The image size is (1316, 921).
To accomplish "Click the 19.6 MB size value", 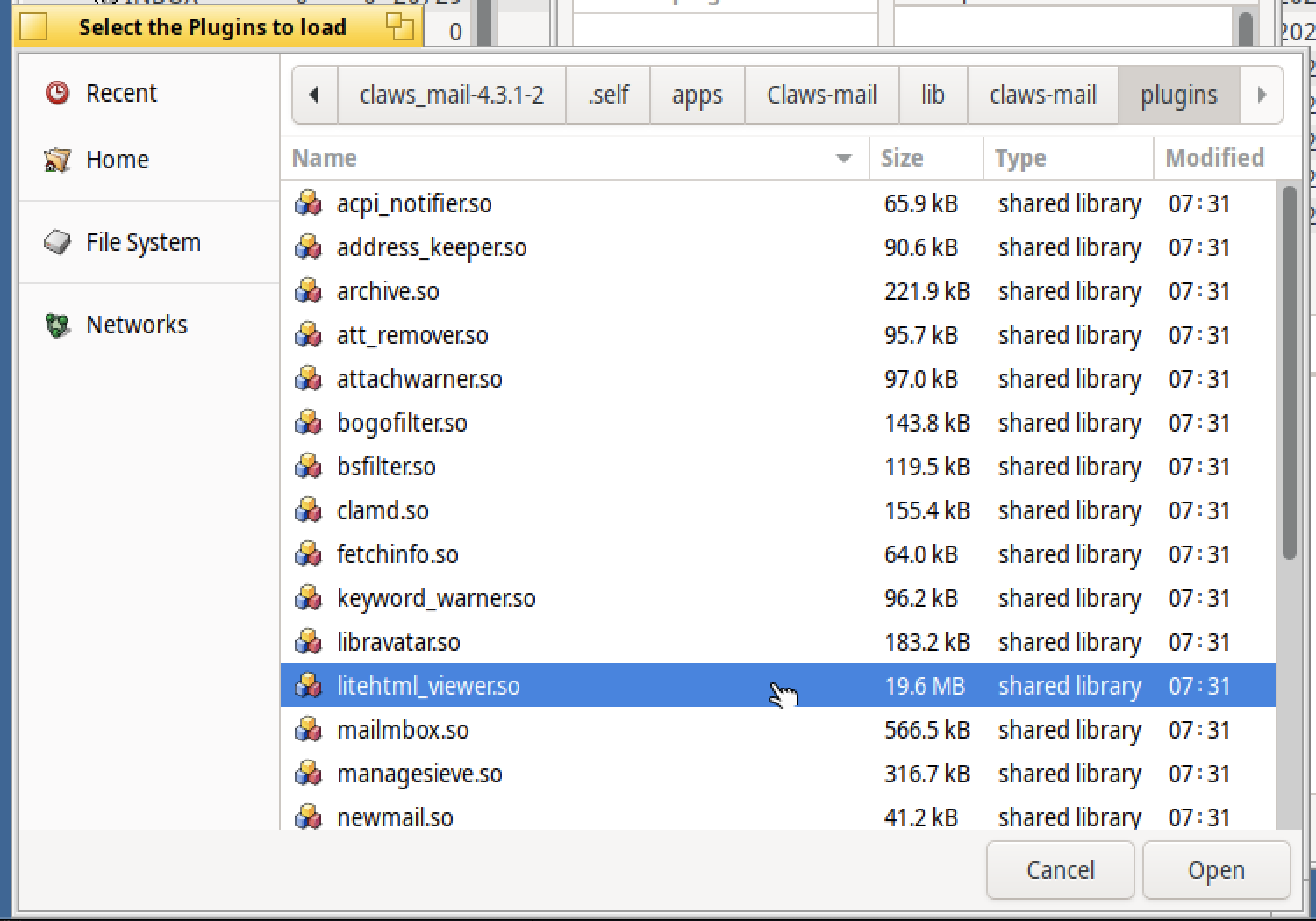I will tap(925, 686).
